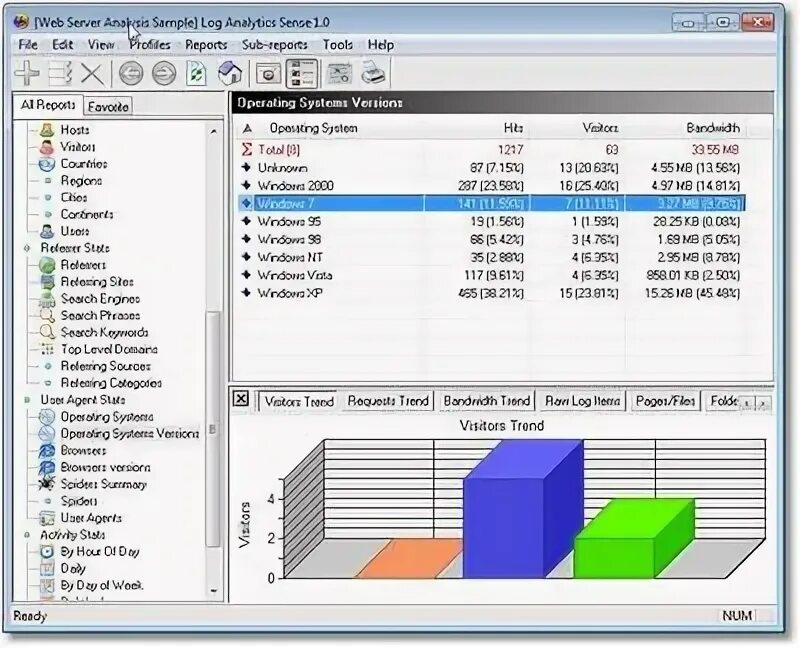Open the Sub-reports menu
This screenshot has height=648, width=800.
(x=274, y=45)
